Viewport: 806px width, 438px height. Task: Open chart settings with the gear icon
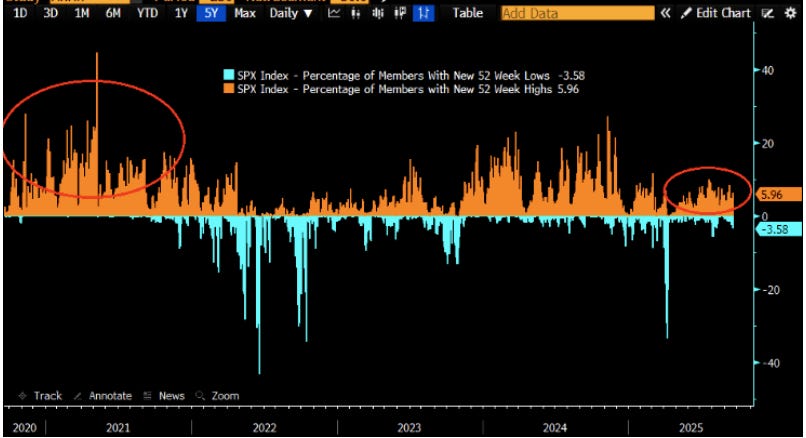click(x=791, y=13)
